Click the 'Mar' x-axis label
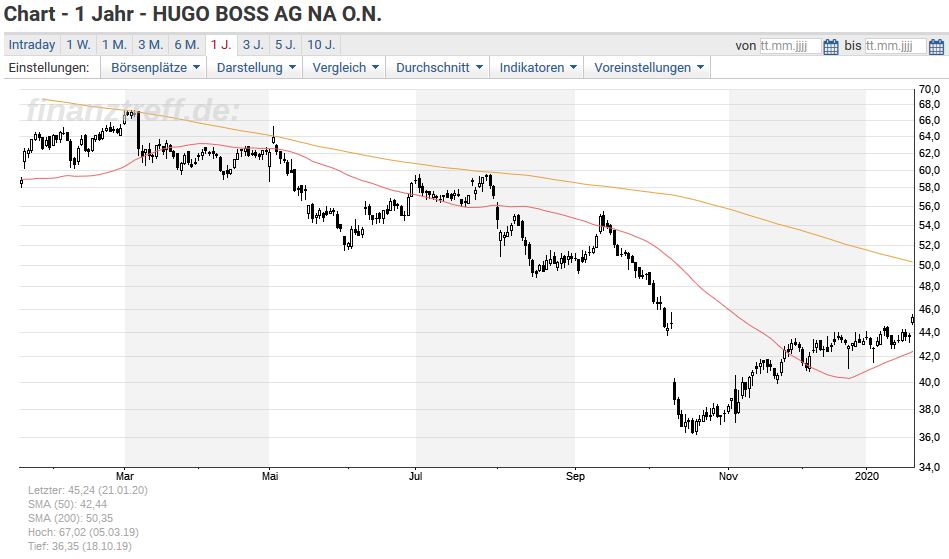Viewport: 949px width, 559px height. pos(125,476)
